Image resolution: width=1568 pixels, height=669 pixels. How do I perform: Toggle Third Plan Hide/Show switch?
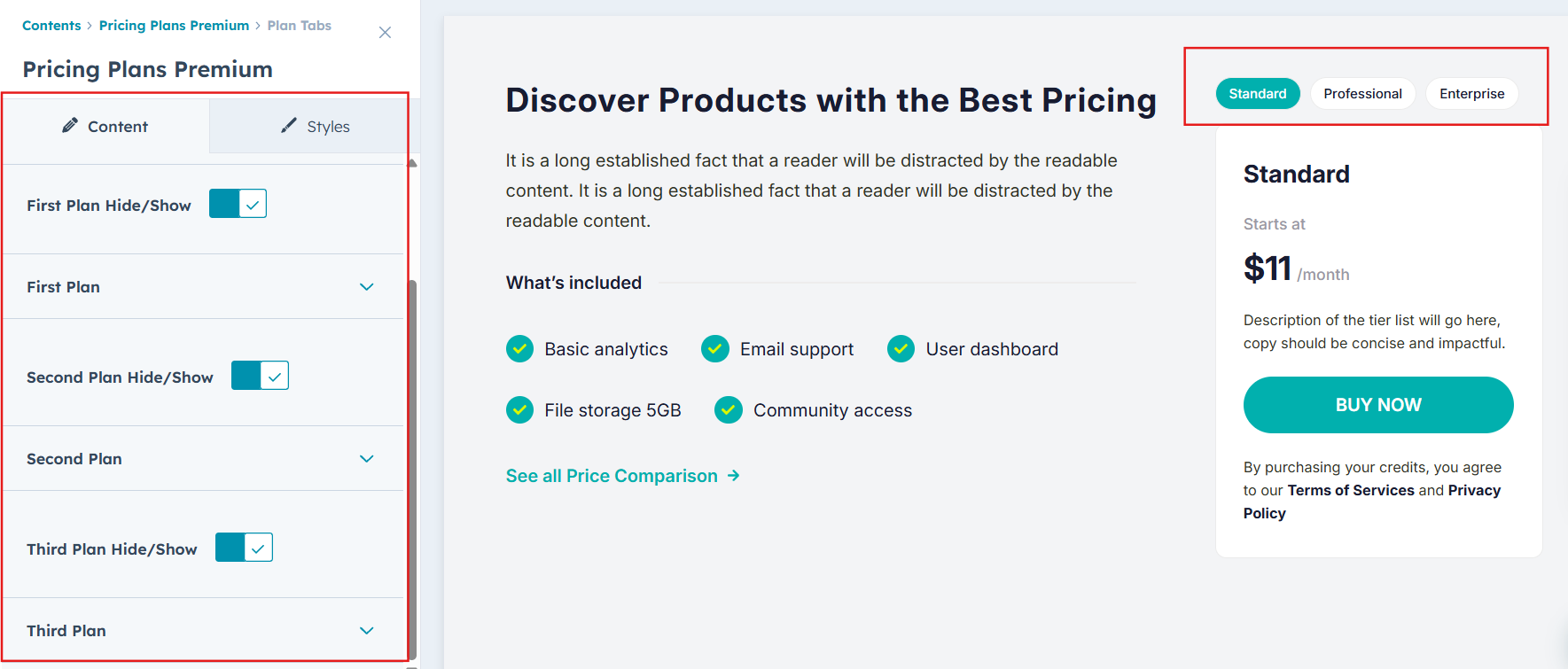point(244,548)
